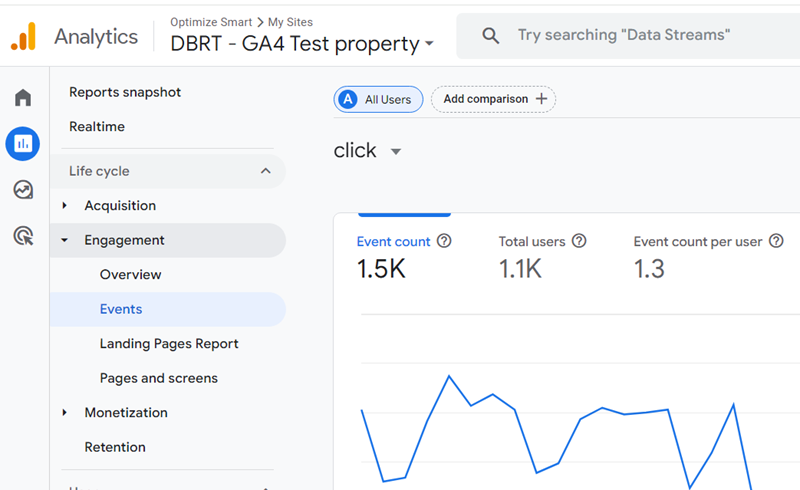Open the Retention report
Screen dimensions: 800x490
tap(115, 447)
